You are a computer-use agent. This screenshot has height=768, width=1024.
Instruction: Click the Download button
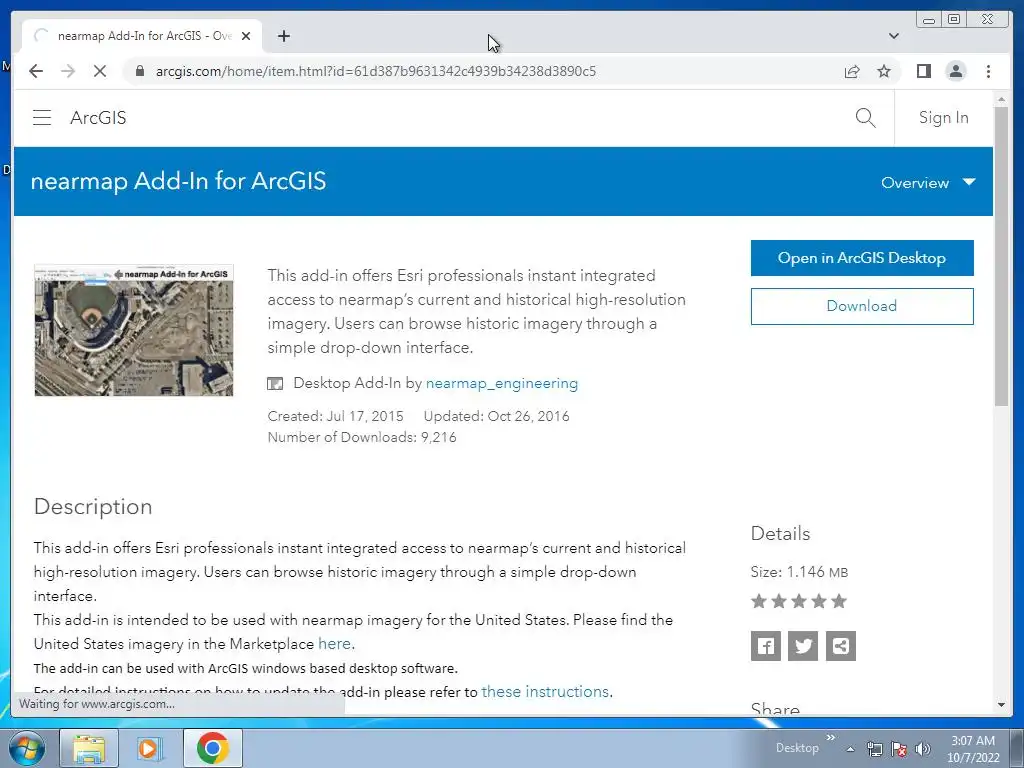click(862, 306)
